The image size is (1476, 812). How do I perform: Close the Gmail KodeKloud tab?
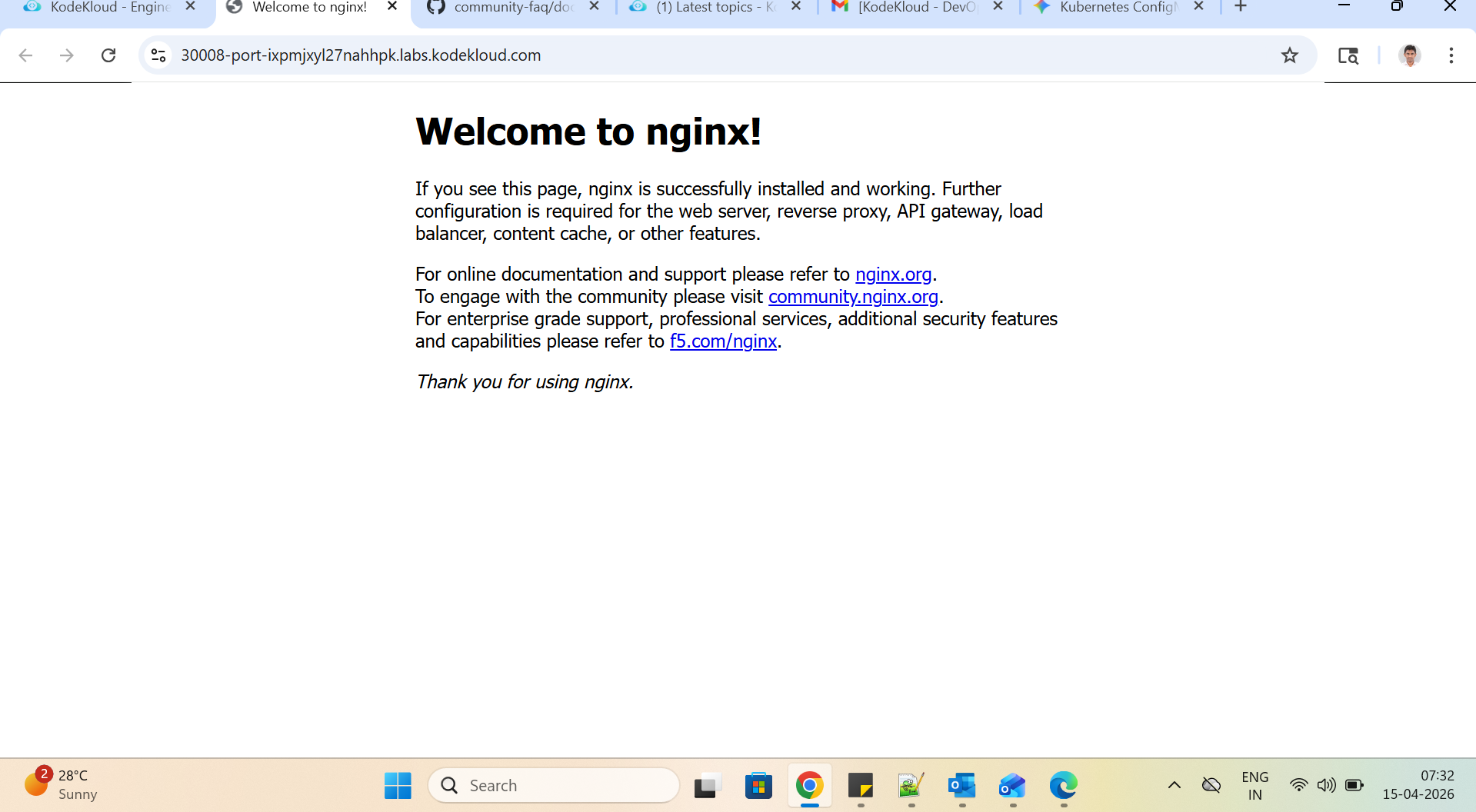coord(998,6)
